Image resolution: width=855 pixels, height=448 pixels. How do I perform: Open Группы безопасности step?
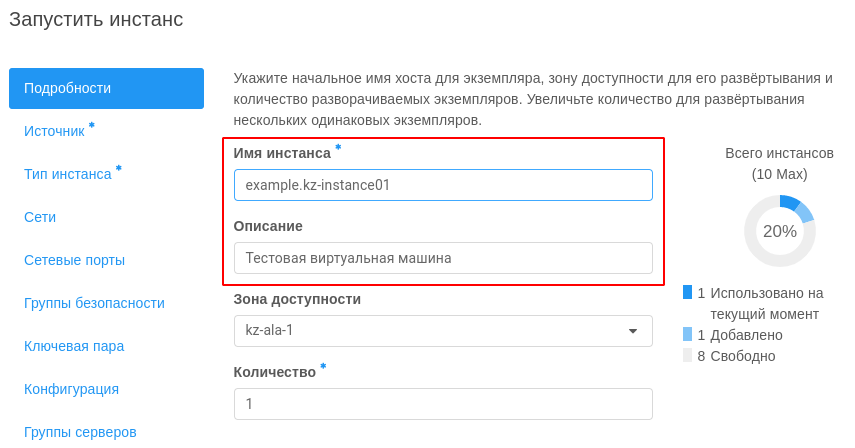(94, 304)
